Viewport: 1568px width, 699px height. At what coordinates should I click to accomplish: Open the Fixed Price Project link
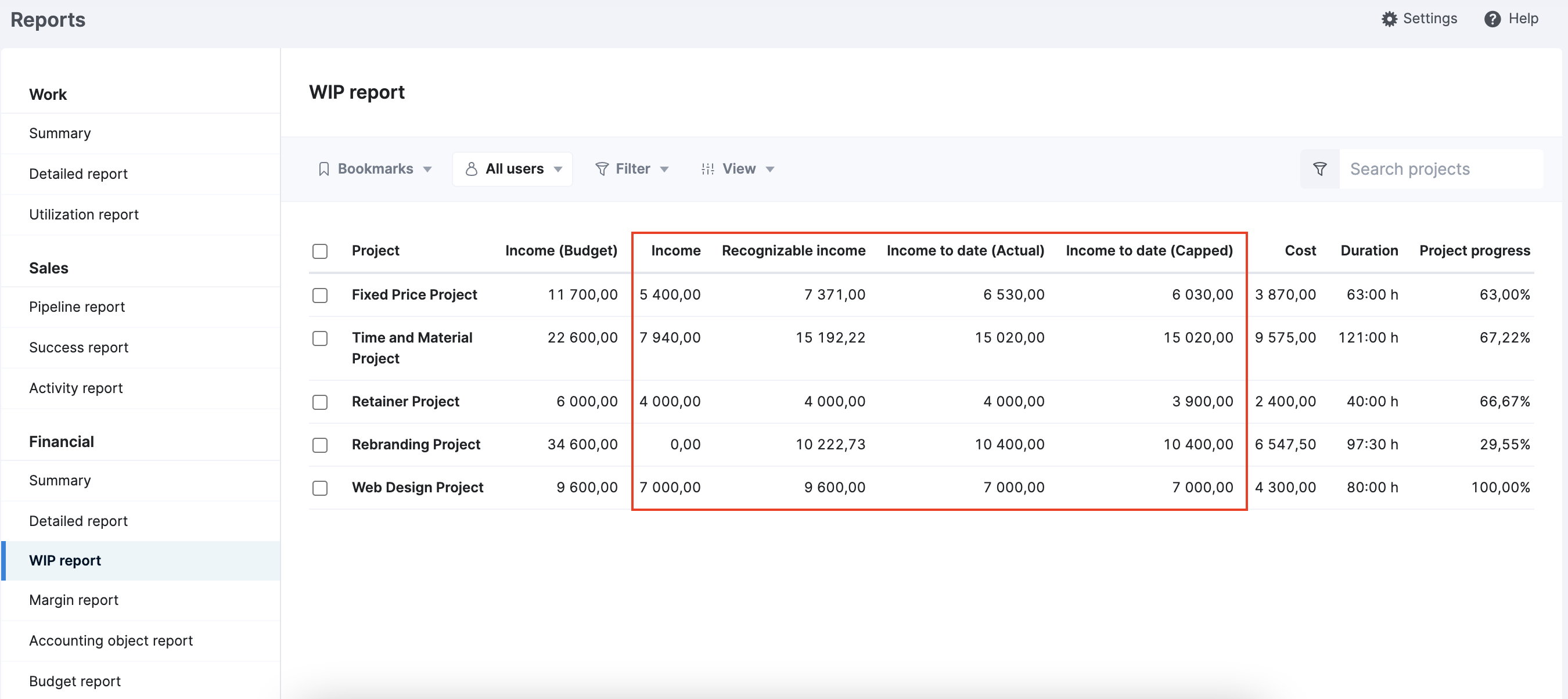(414, 295)
